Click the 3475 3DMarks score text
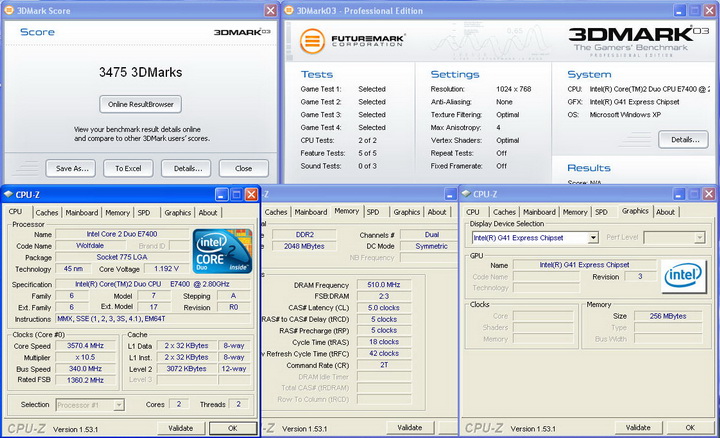Image resolution: width=720 pixels, height=438 pixels. coord(141,72)
